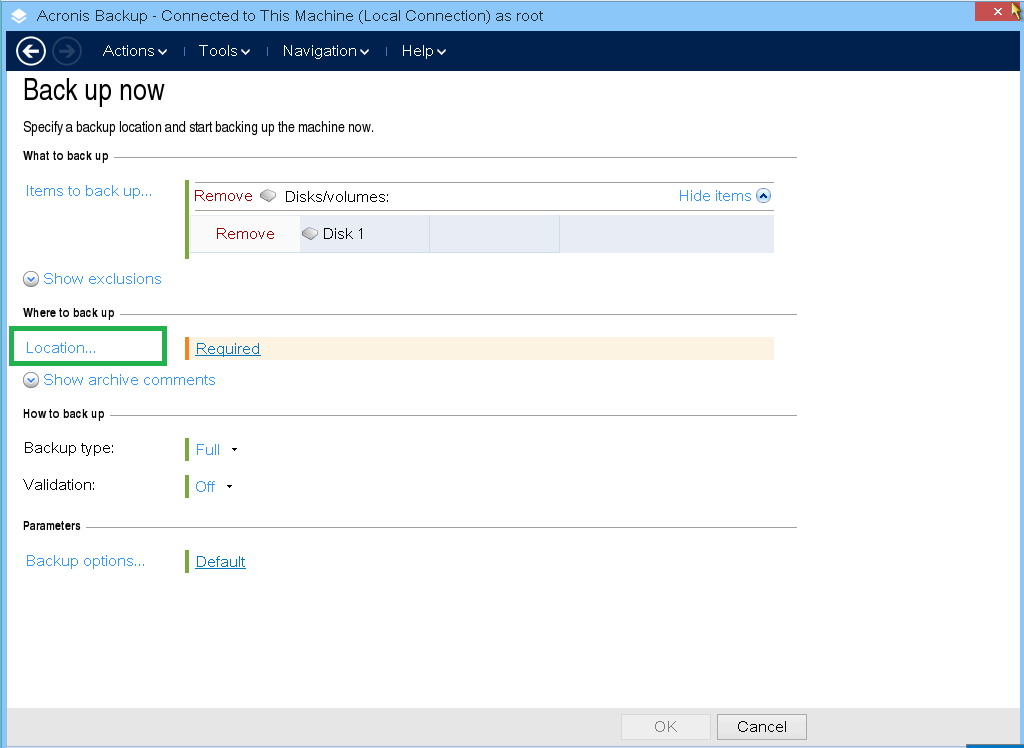The width and height of the screenshot is (1024, 748).
Task: Expand Show exclusions section
Action: click(102, 279)
